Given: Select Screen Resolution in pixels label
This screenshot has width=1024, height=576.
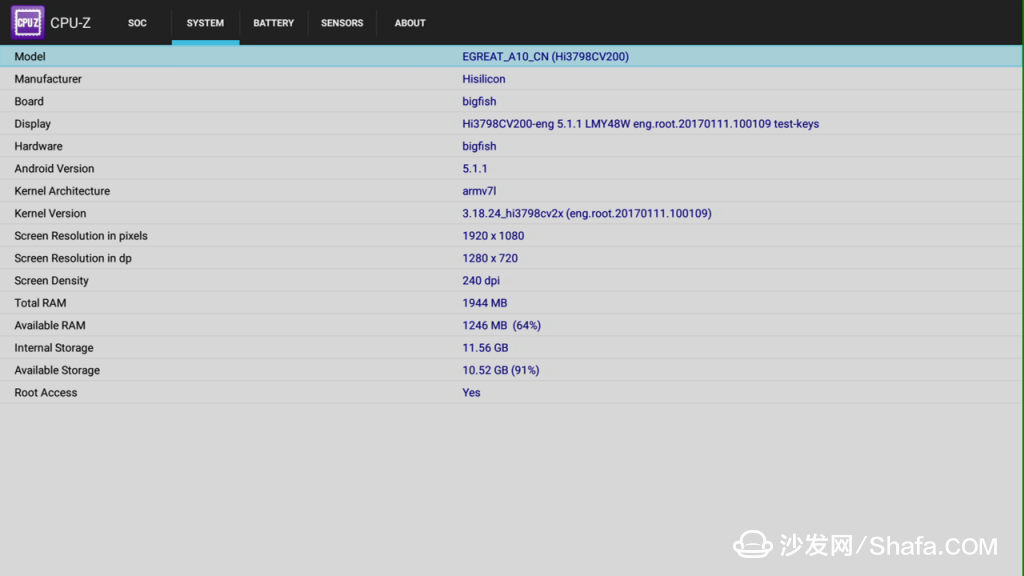Looking at the screenshot, I should coord(81,236).
